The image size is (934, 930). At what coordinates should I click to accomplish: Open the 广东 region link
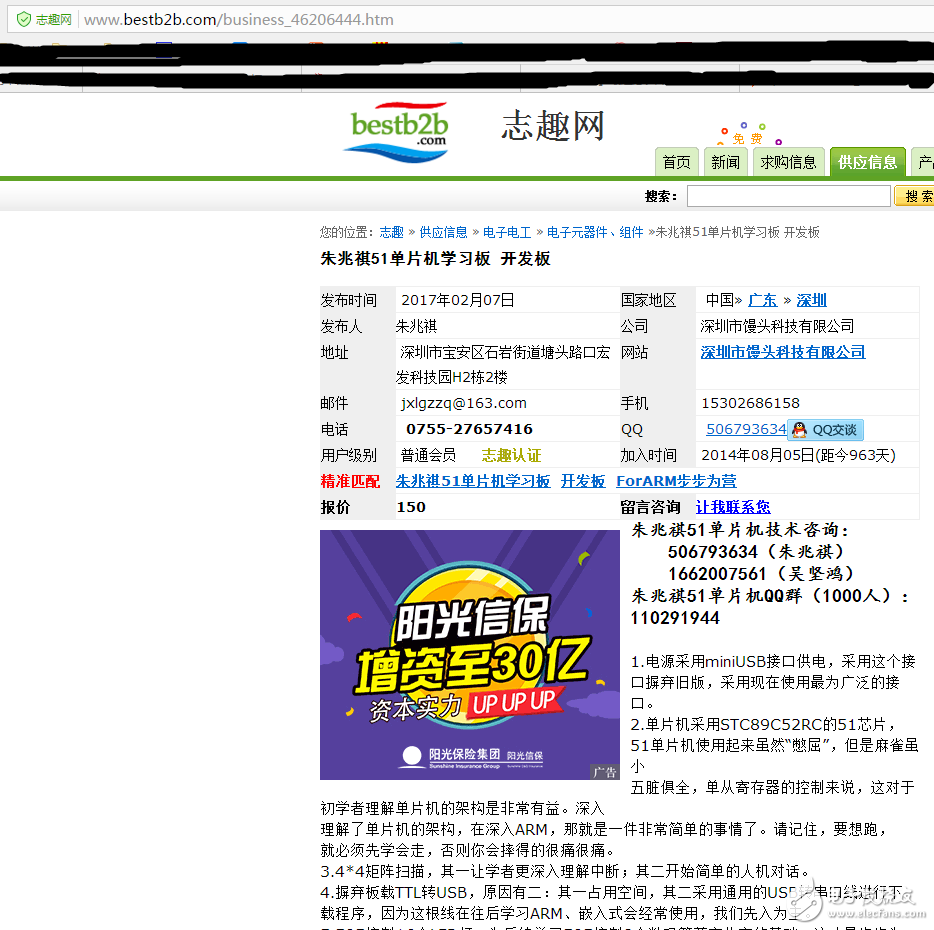coord(762,300)
